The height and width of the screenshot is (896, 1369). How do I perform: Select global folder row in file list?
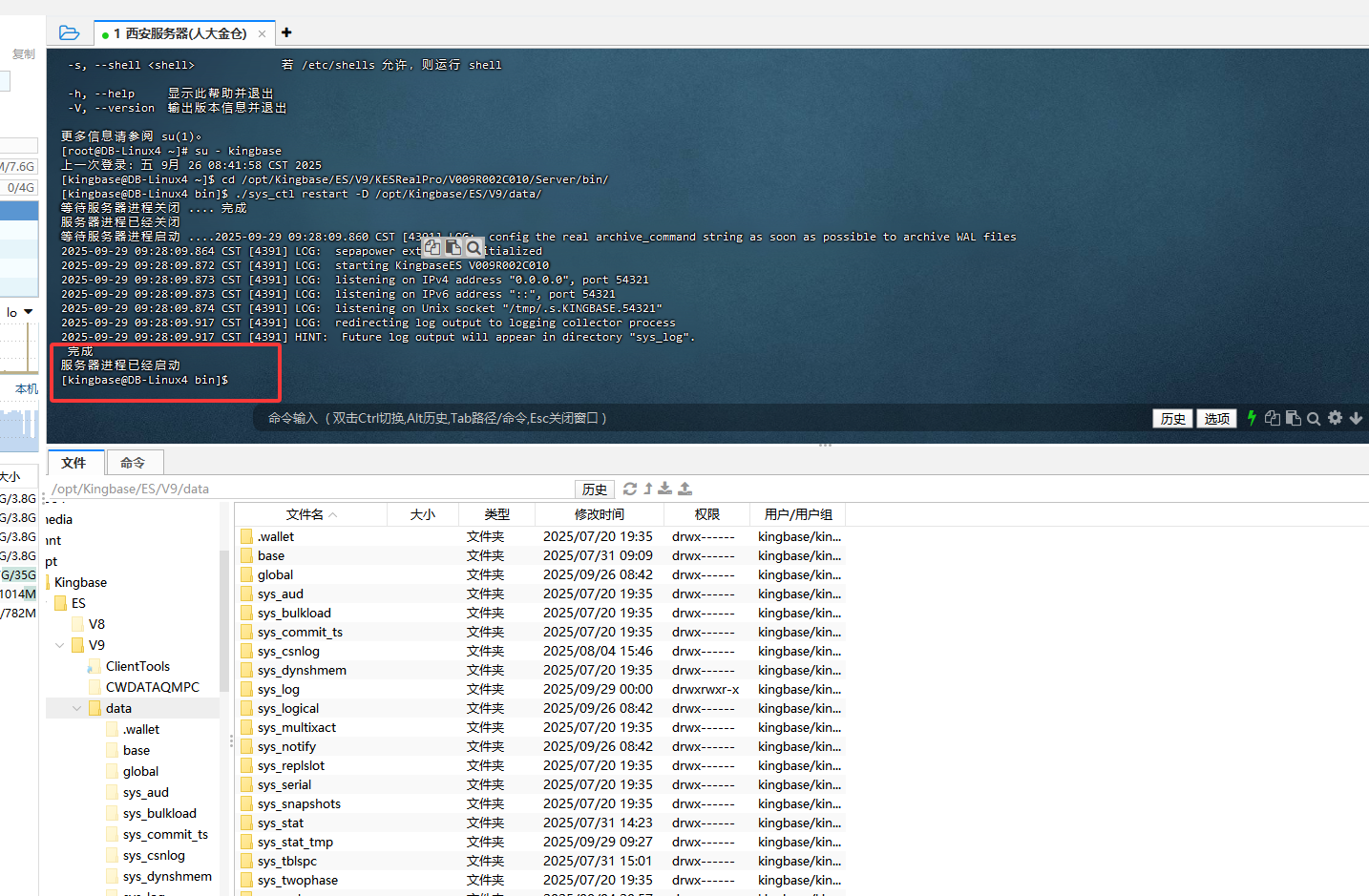tap(540, 574)
